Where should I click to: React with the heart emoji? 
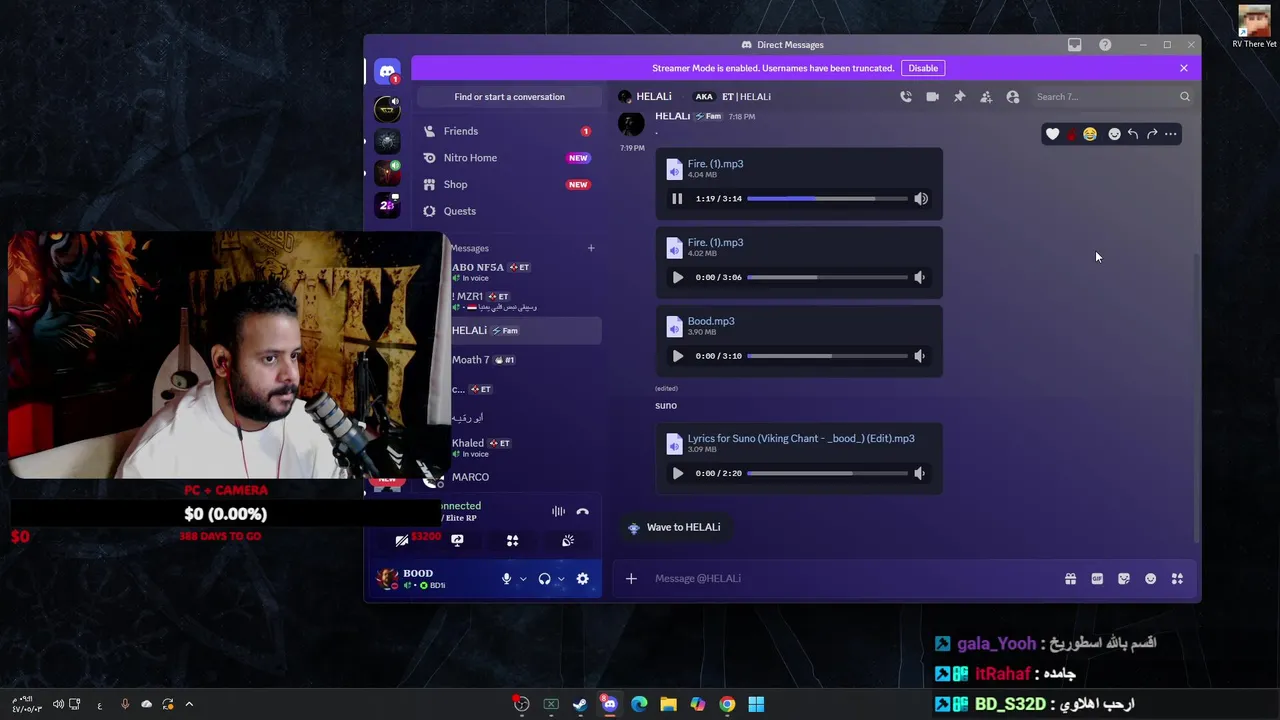pos(1052,134)
